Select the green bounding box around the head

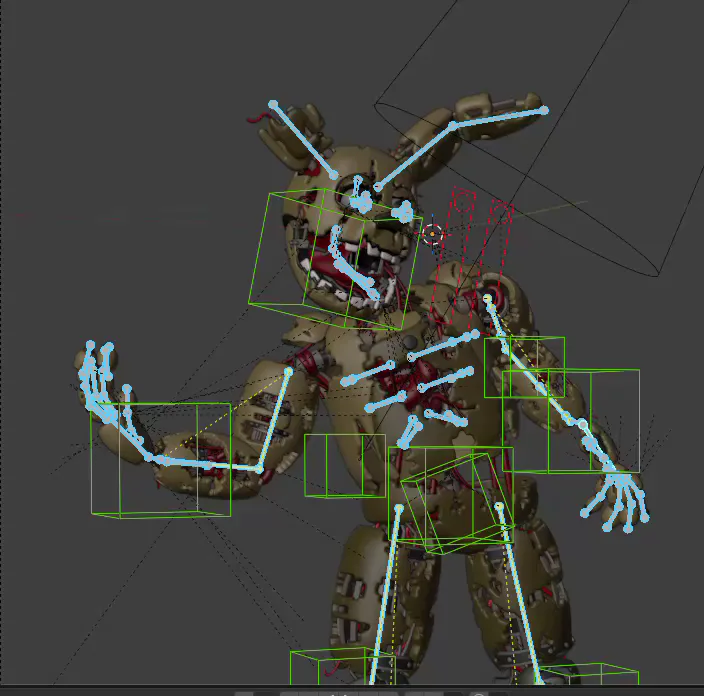[x=335, y=259]
